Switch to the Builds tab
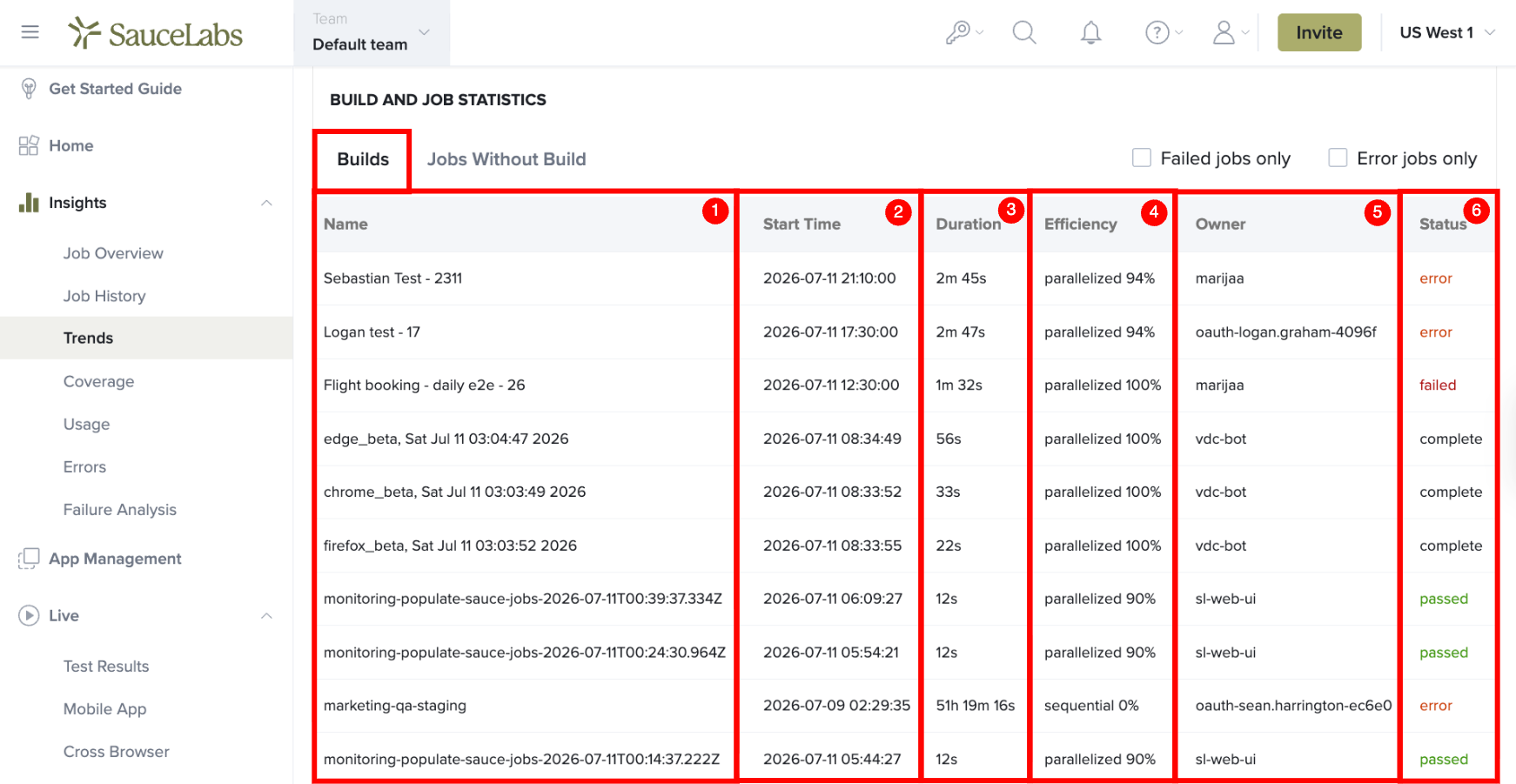 [x=363, y=159]
